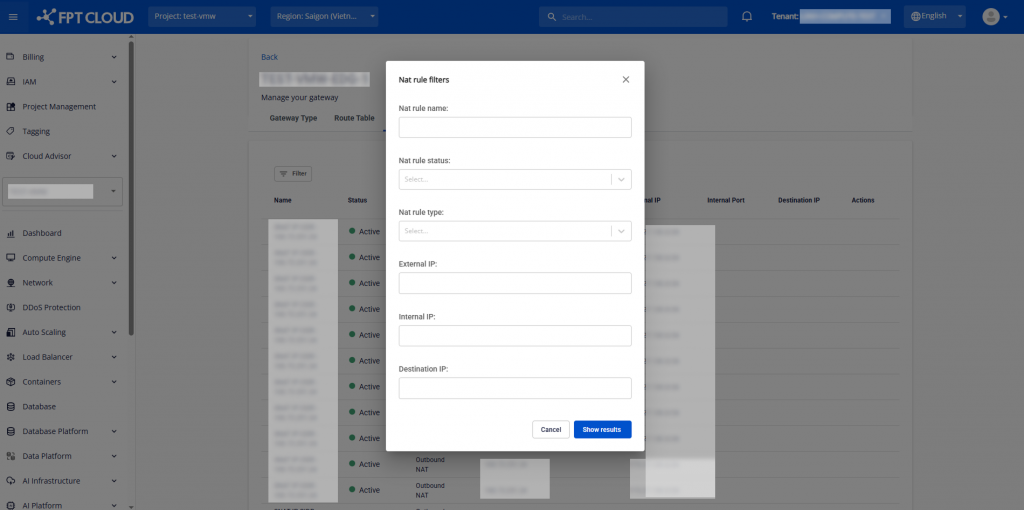Open the user avatar menu
1024x510 pixels.
(994, 16)
